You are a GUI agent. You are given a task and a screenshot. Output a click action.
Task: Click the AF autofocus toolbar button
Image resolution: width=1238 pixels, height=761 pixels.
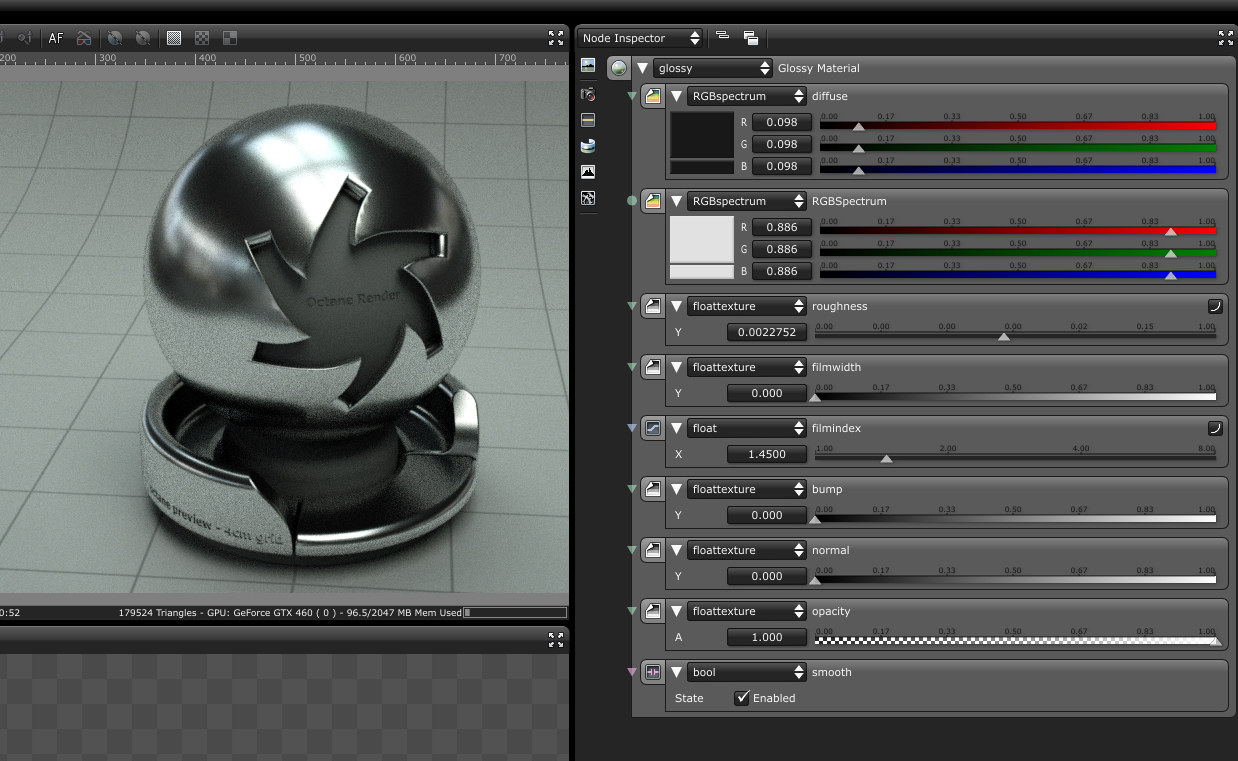[56, 38]
